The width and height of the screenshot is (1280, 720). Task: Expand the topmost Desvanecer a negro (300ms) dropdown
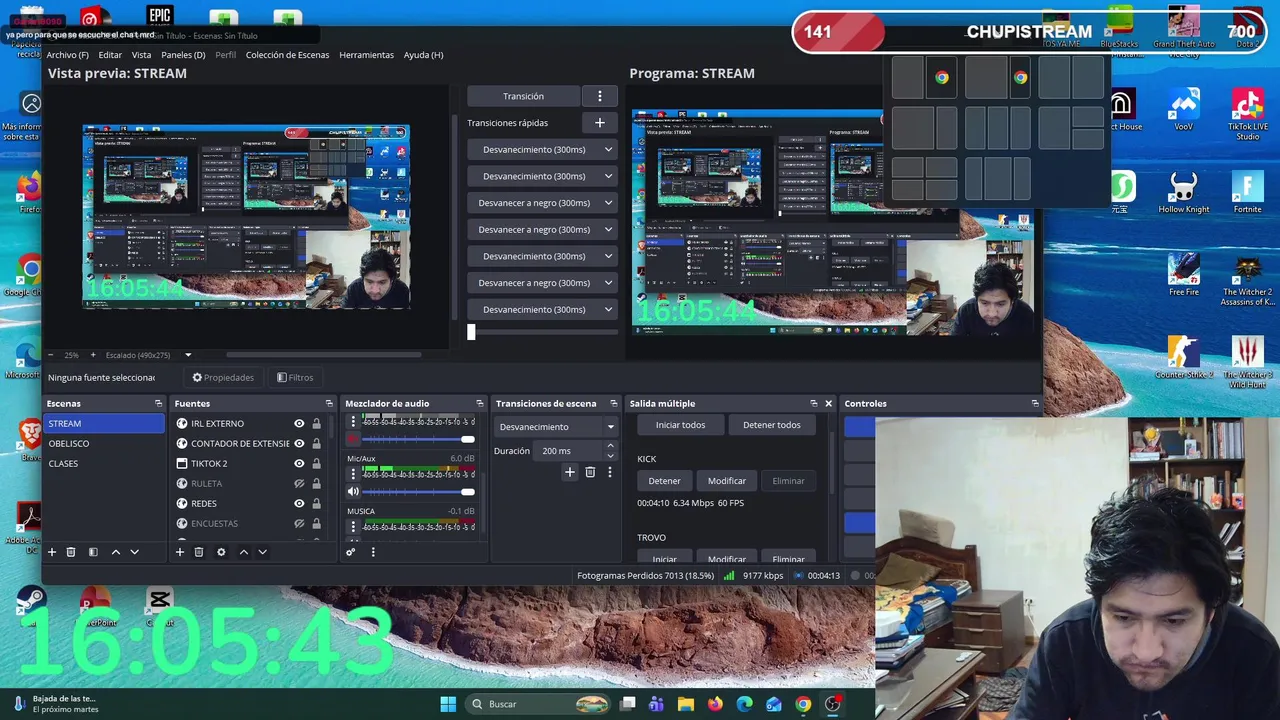pos(608,203)
